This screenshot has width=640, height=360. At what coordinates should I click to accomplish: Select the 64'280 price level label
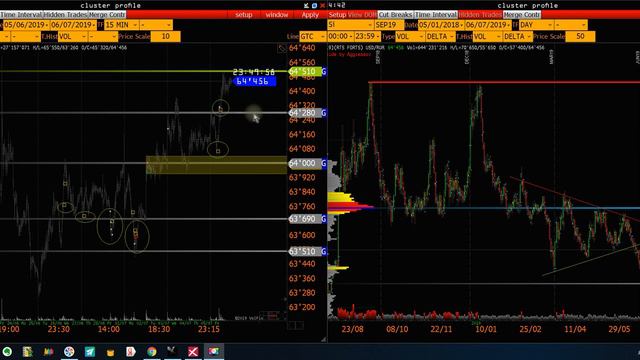(x=305, y=113)
